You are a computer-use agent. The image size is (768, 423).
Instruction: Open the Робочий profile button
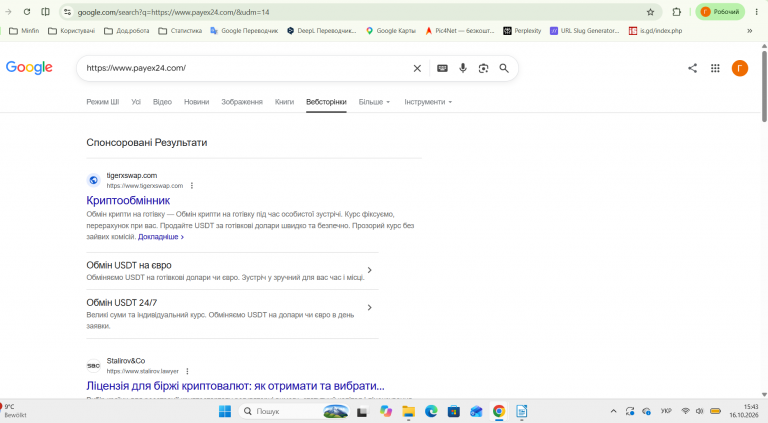point(720,12)
